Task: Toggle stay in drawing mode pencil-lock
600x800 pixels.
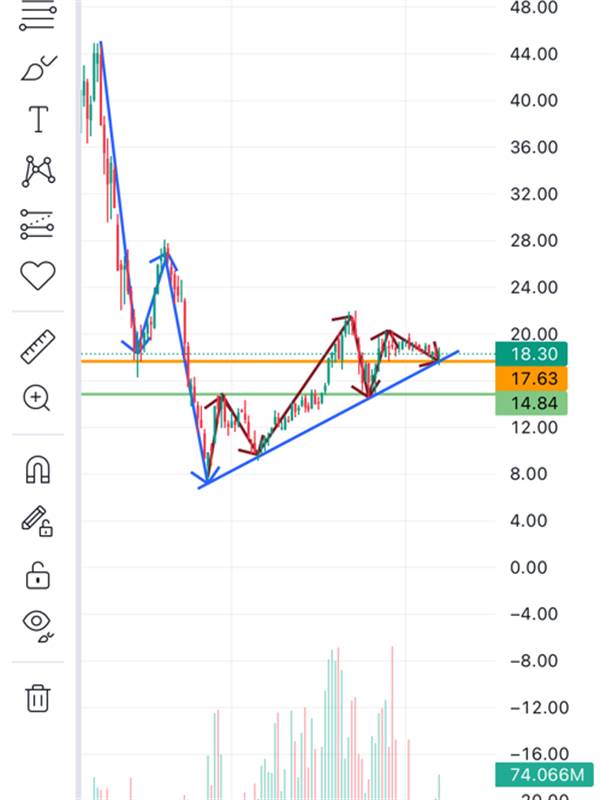Action: 37,521
